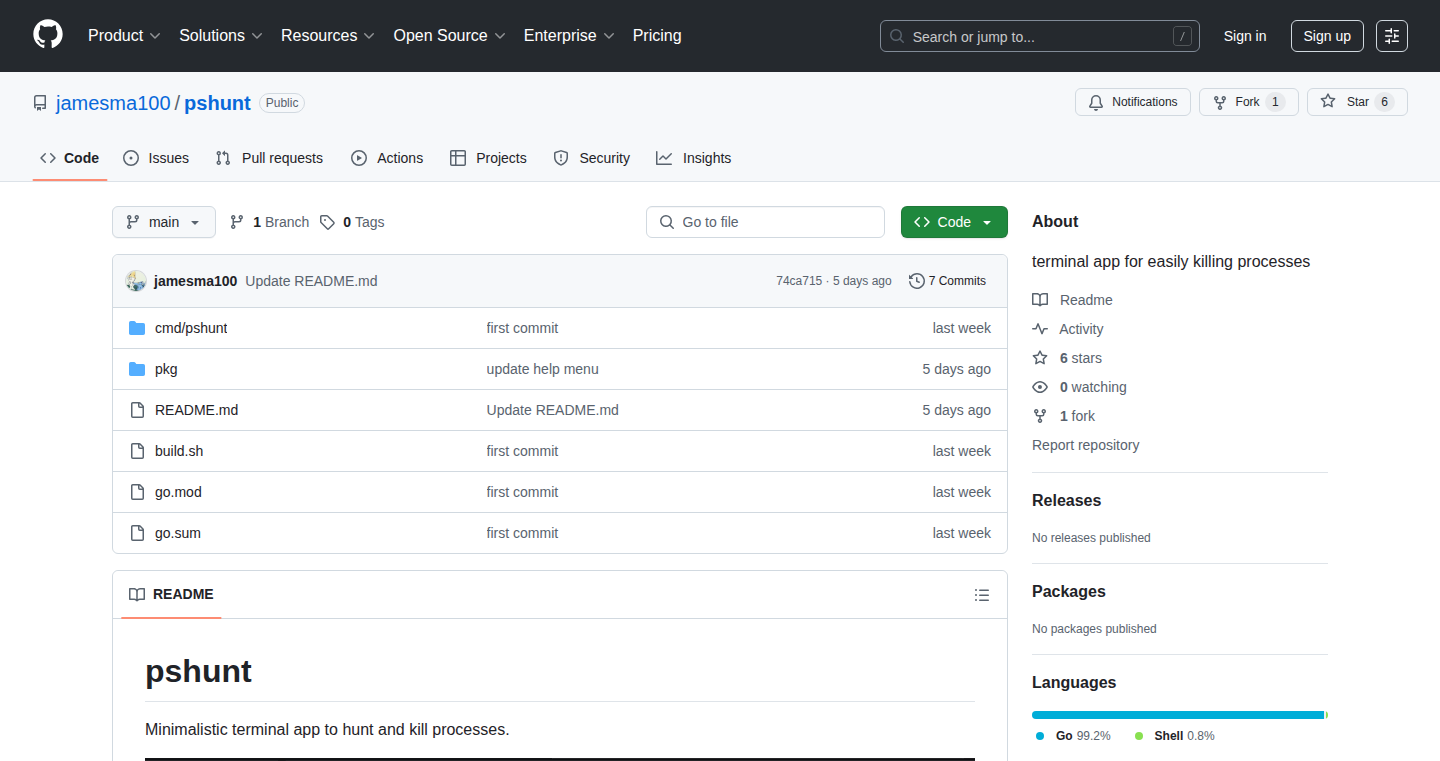The height and width of the screenshot is (761, 1440).
Task: Open the 7 Commits history
Action: [x=947, y=281]
